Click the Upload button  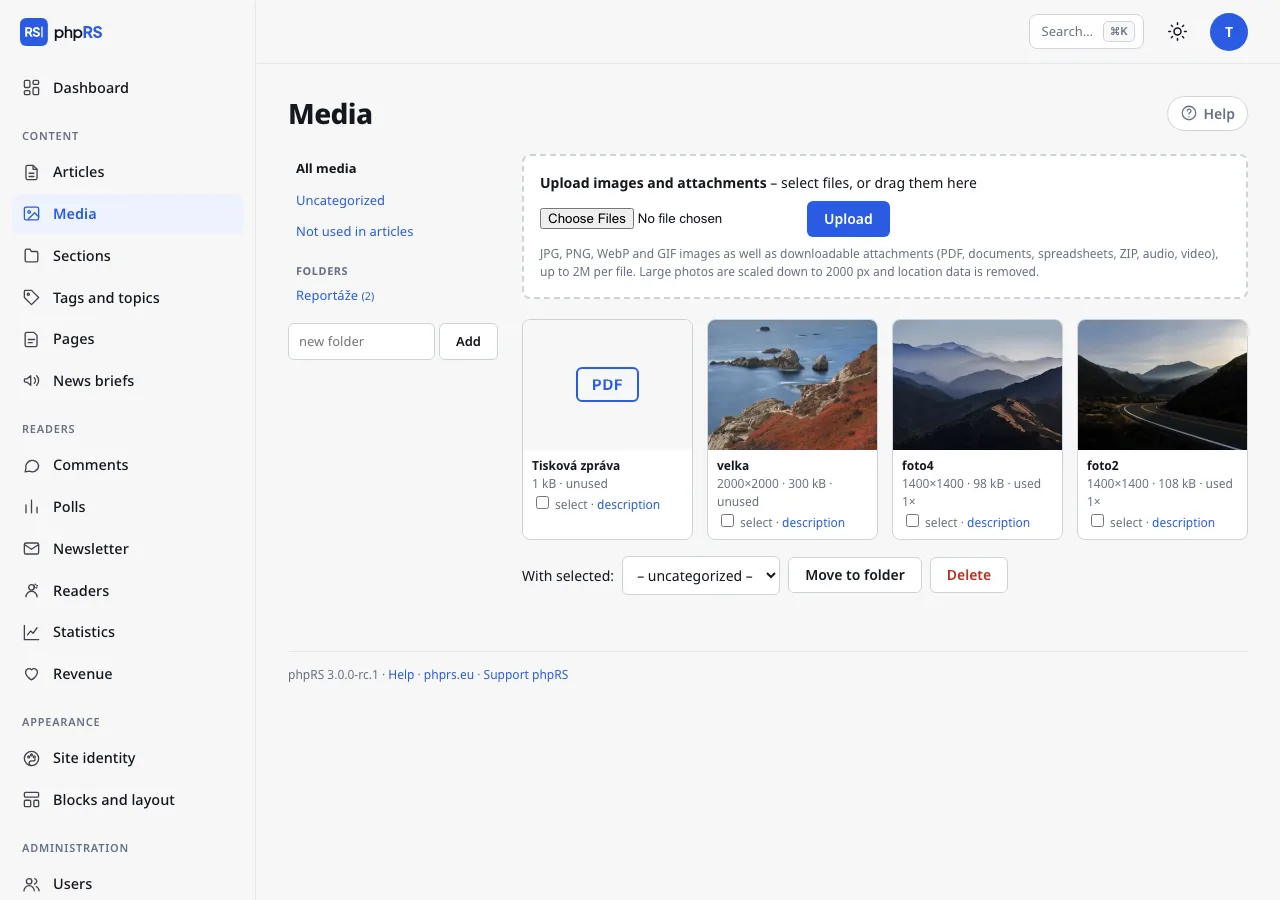coord(848,219)
